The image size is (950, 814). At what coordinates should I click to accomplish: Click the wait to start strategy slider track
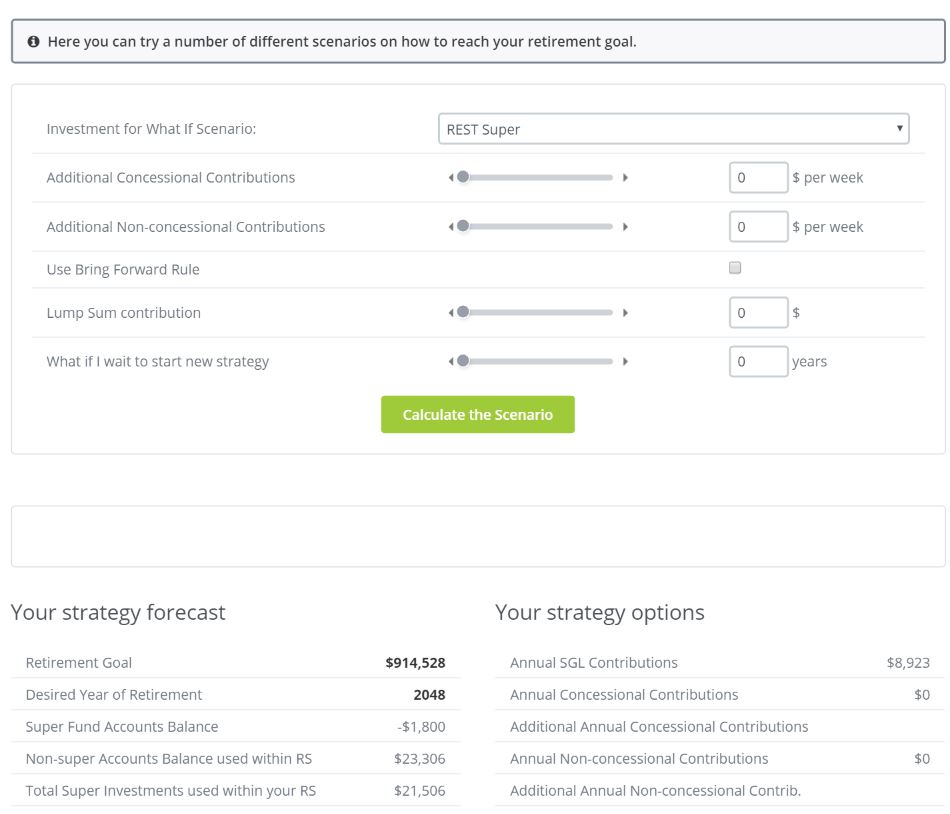coord(540,361)
